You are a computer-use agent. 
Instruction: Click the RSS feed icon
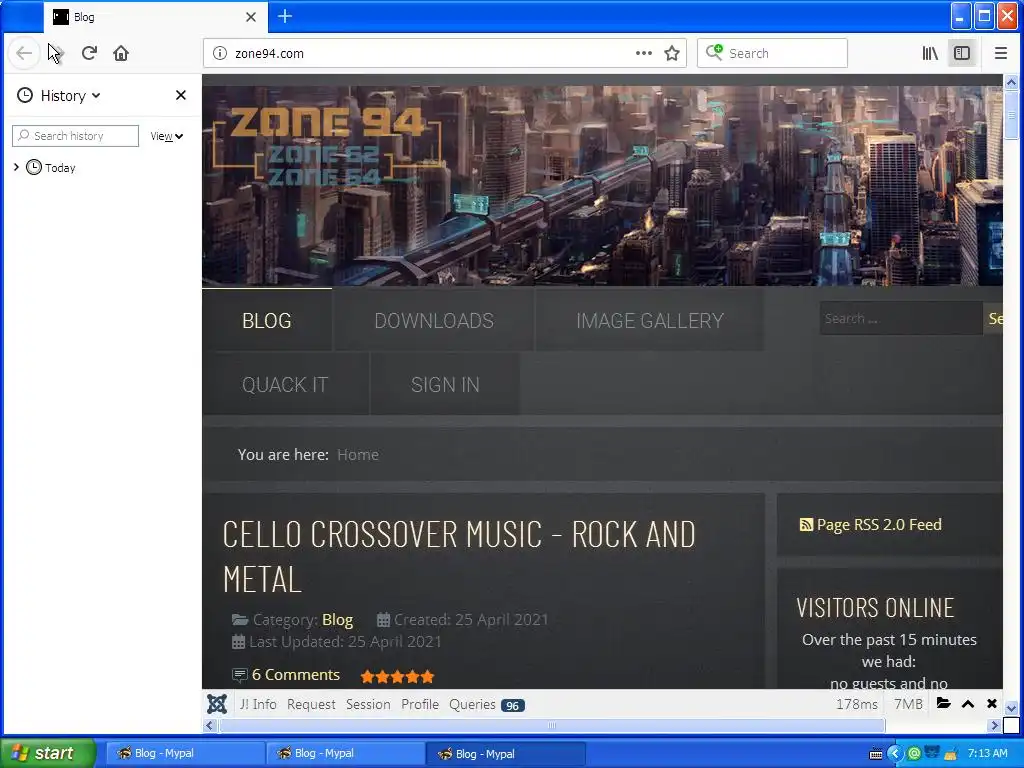(807, 524)
